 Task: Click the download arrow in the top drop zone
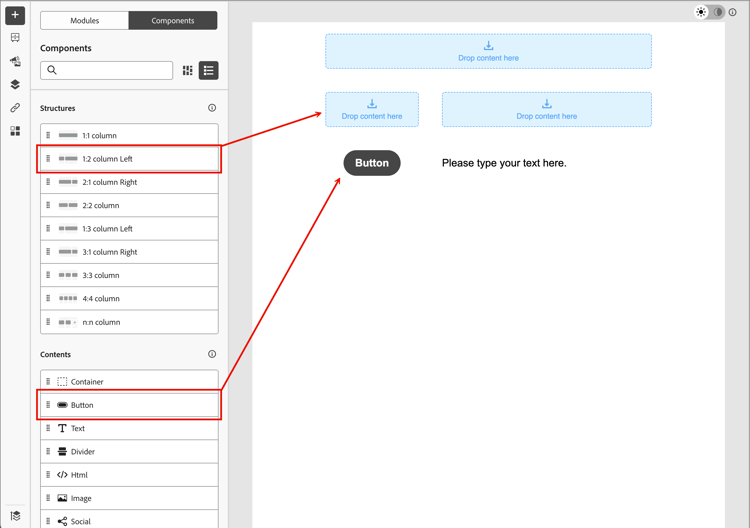[488, 46]
